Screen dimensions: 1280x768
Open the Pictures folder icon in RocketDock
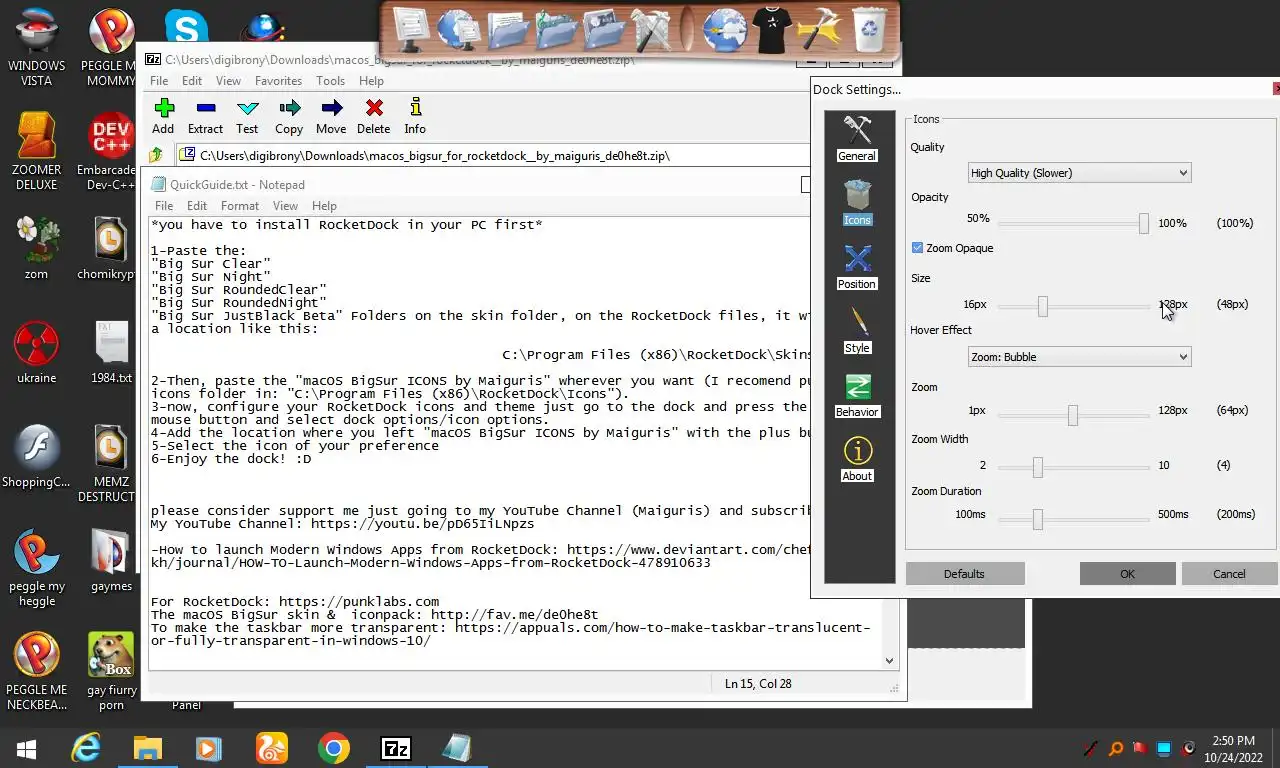604,30
